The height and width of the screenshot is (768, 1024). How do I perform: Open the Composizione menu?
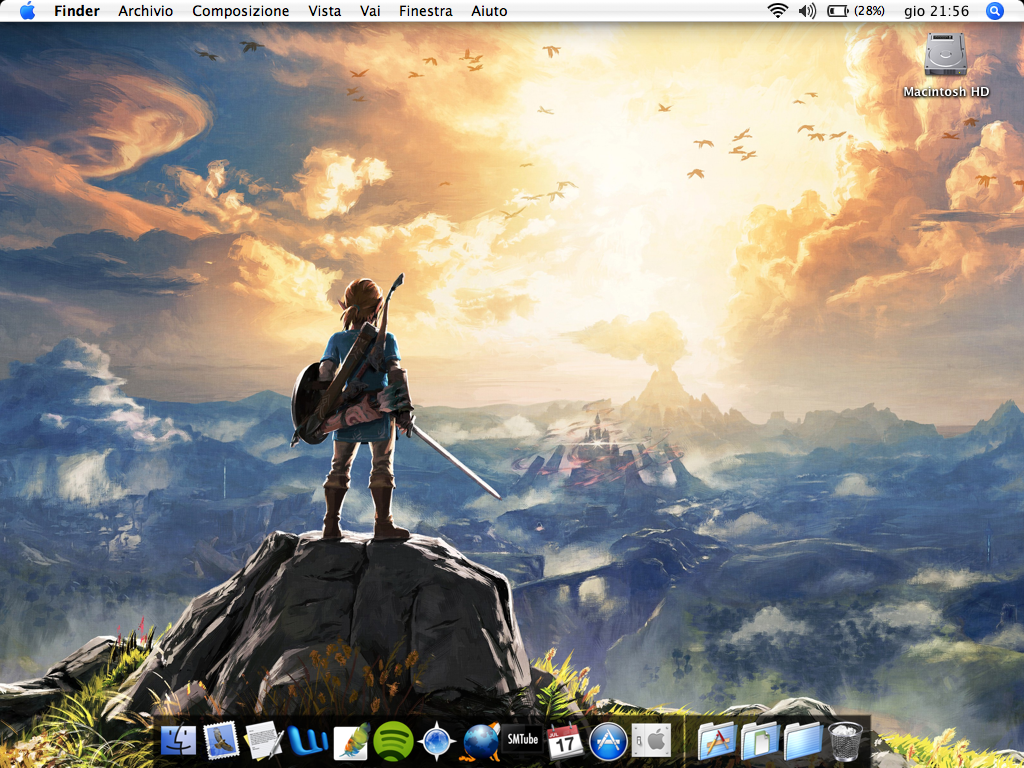click(240, 11)
